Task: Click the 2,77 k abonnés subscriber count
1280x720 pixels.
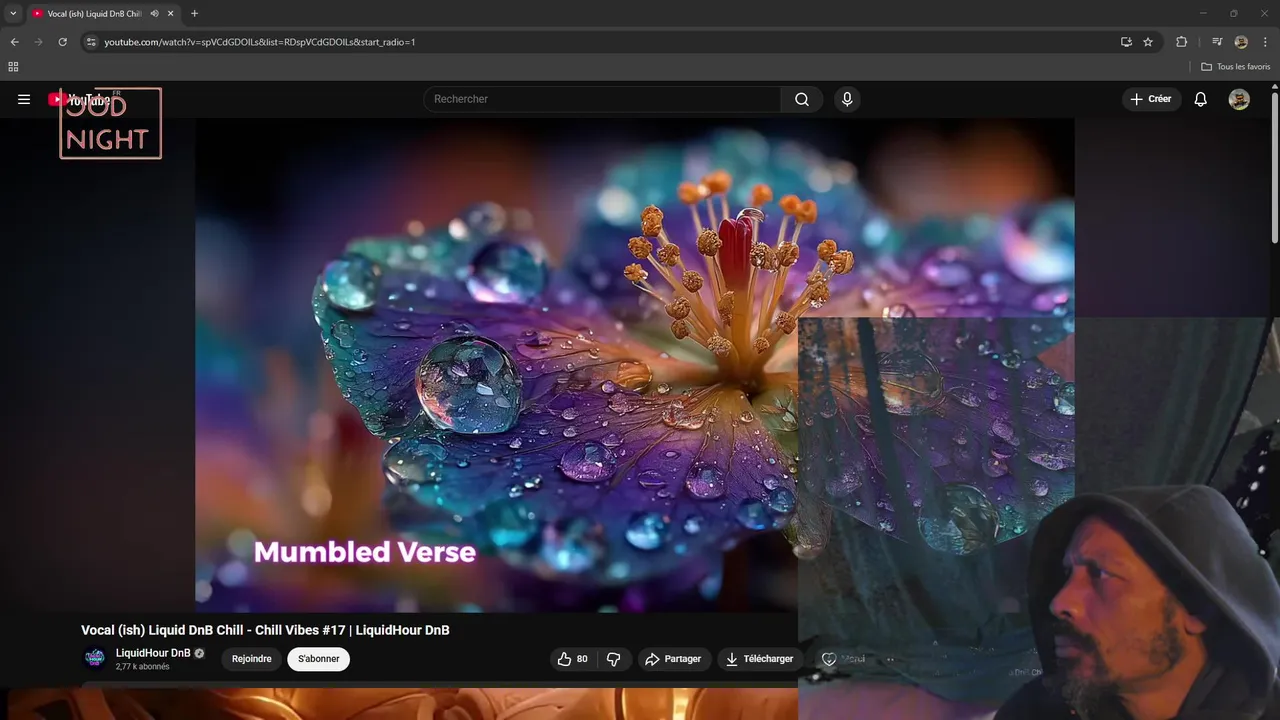Action: 142,667
